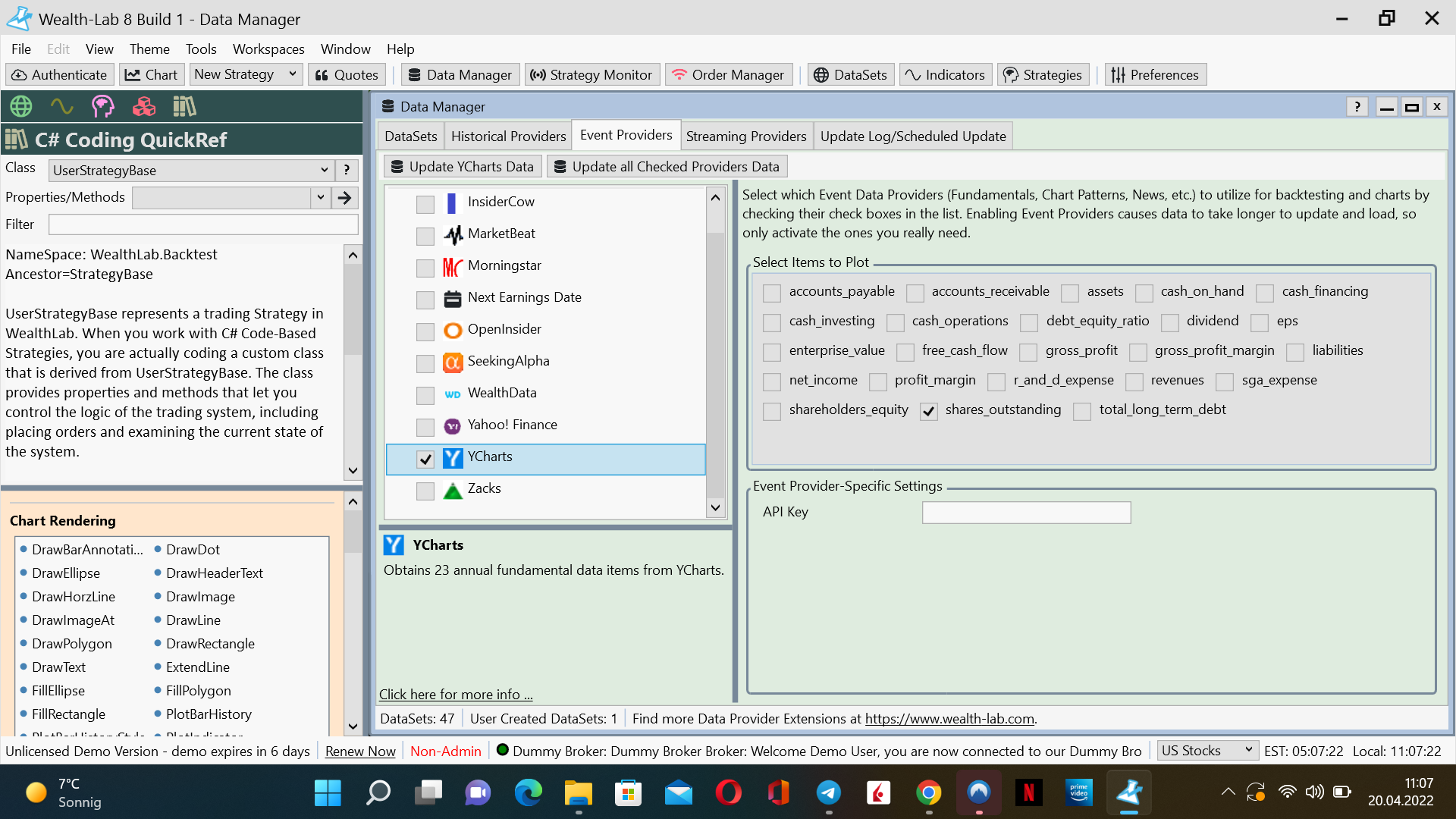Click the SeekingAlpha provider icon

[453, 362]
